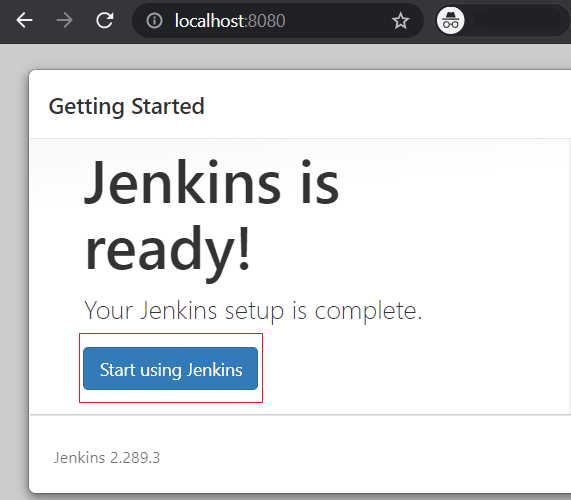This screenshot has height=500, width=571.
Task: Reload the localhost:8080 page
Action: click(x=105, y=20)
